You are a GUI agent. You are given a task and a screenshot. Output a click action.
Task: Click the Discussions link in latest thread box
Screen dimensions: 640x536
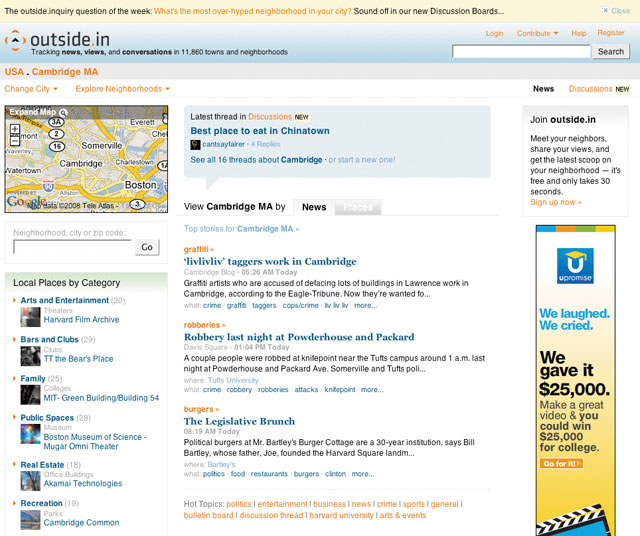click(270, 117)
